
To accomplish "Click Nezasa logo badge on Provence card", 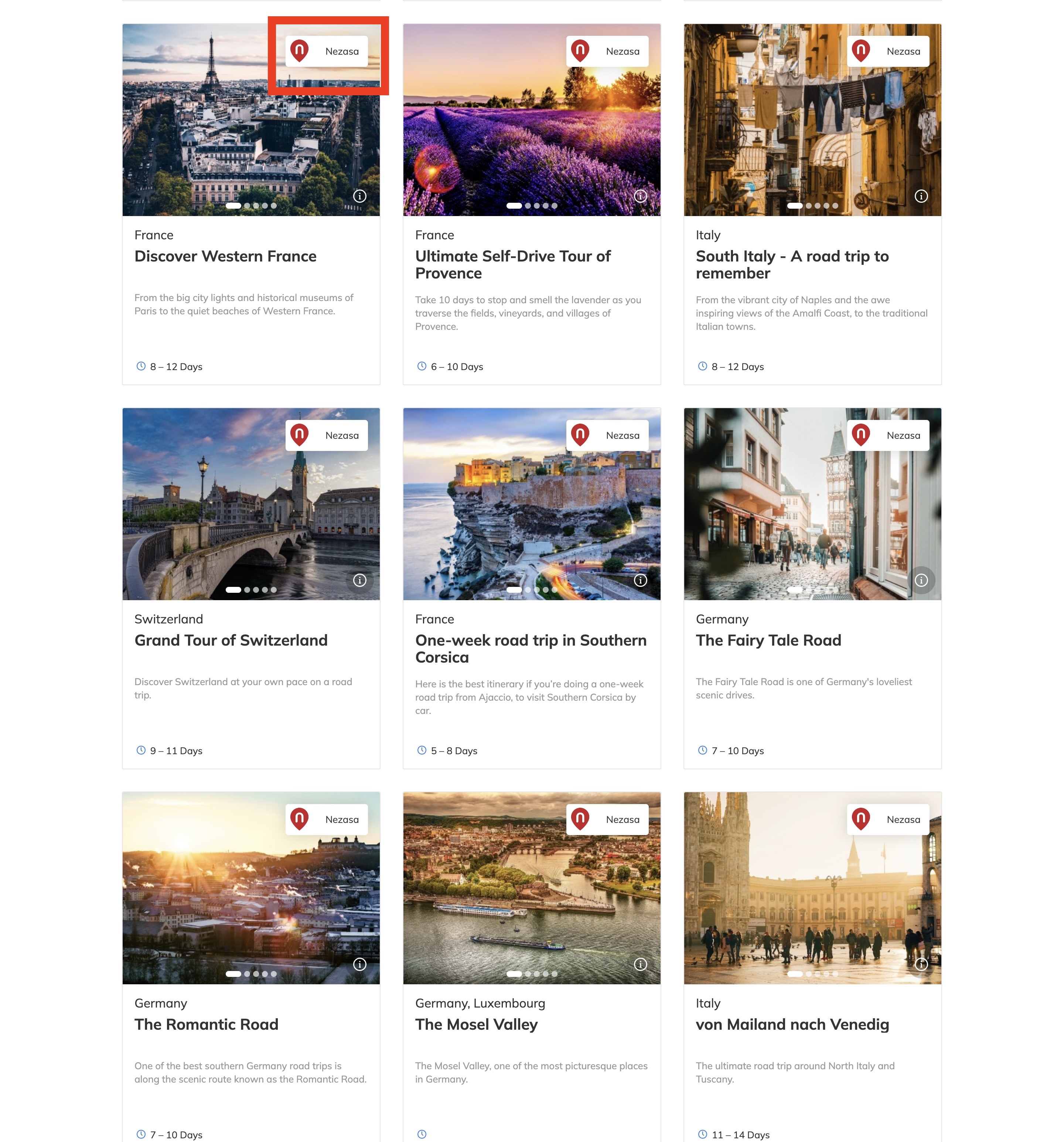I will 607,51.
